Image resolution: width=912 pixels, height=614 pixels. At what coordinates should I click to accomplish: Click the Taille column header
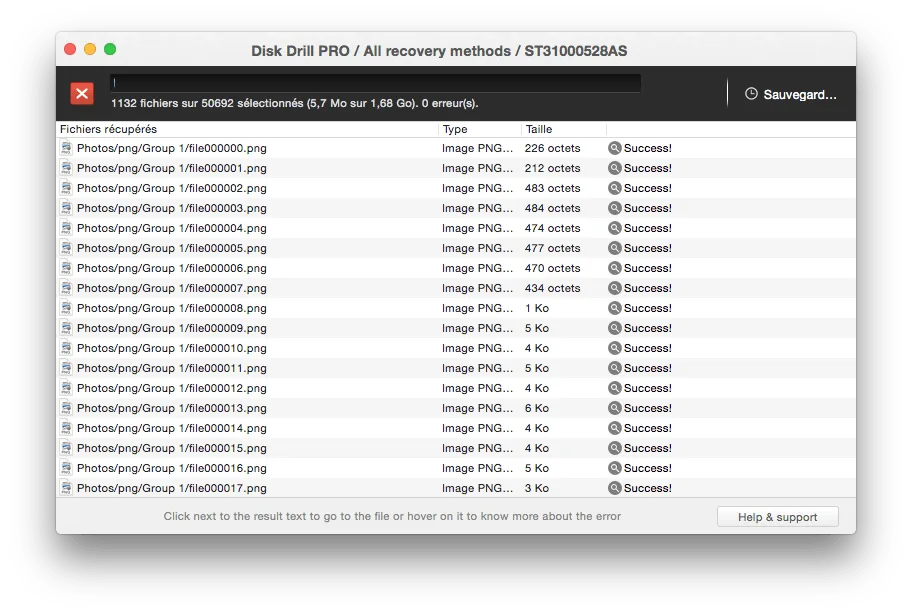tap(564, 129)
